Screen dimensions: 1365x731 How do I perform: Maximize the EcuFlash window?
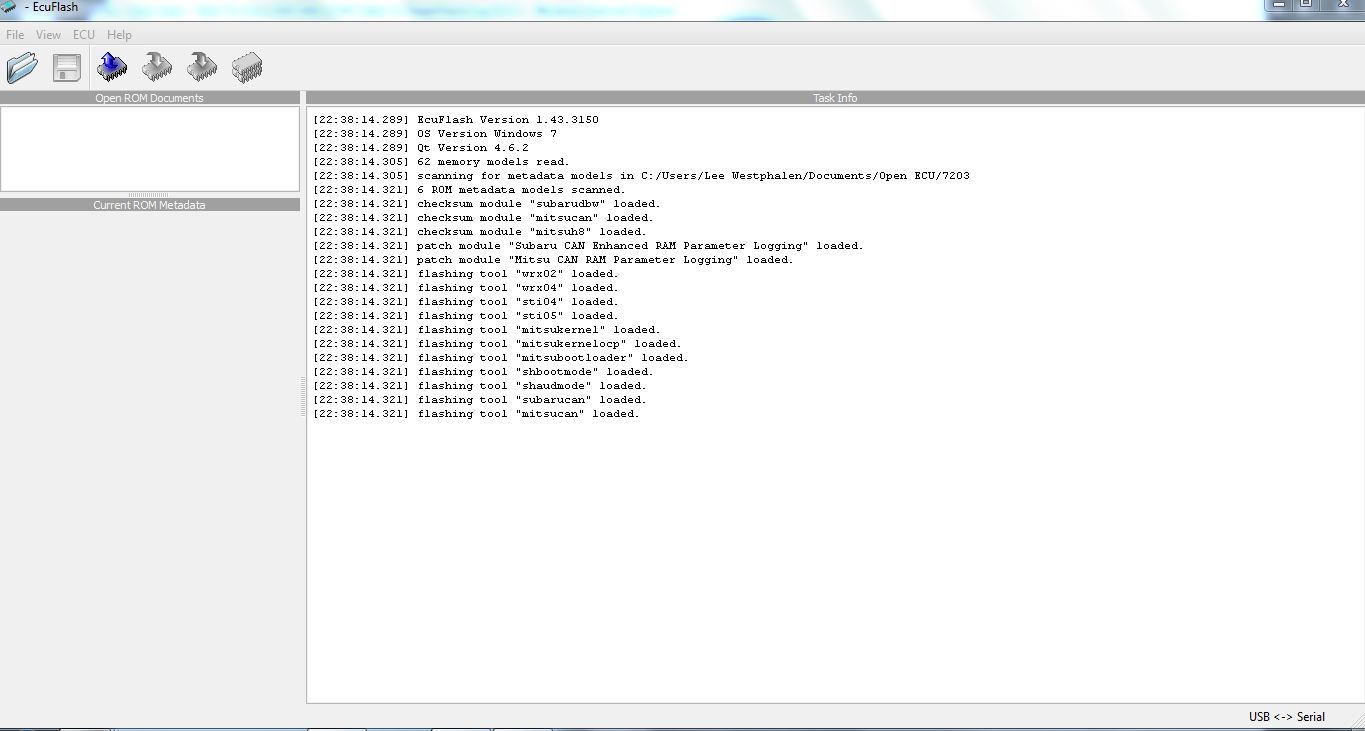1306,5
